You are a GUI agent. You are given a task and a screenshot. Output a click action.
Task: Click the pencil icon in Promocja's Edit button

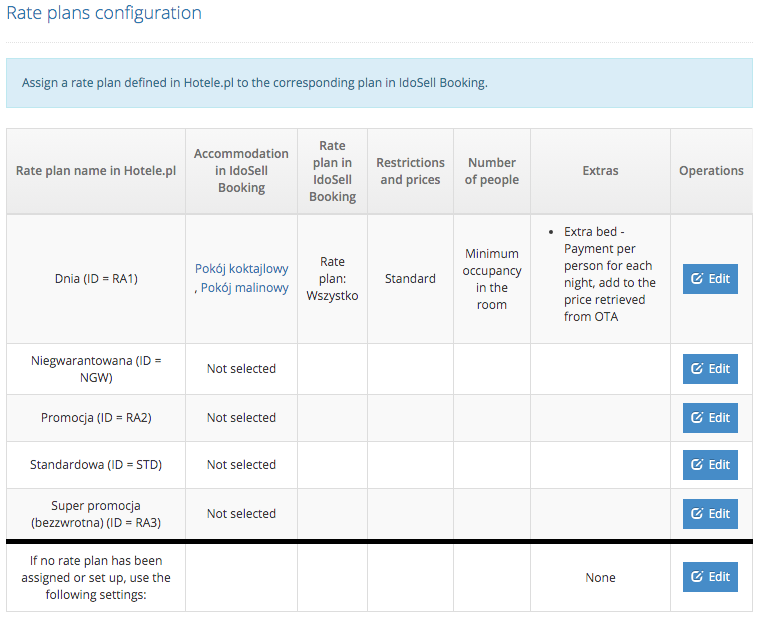[x=697, y=417]
